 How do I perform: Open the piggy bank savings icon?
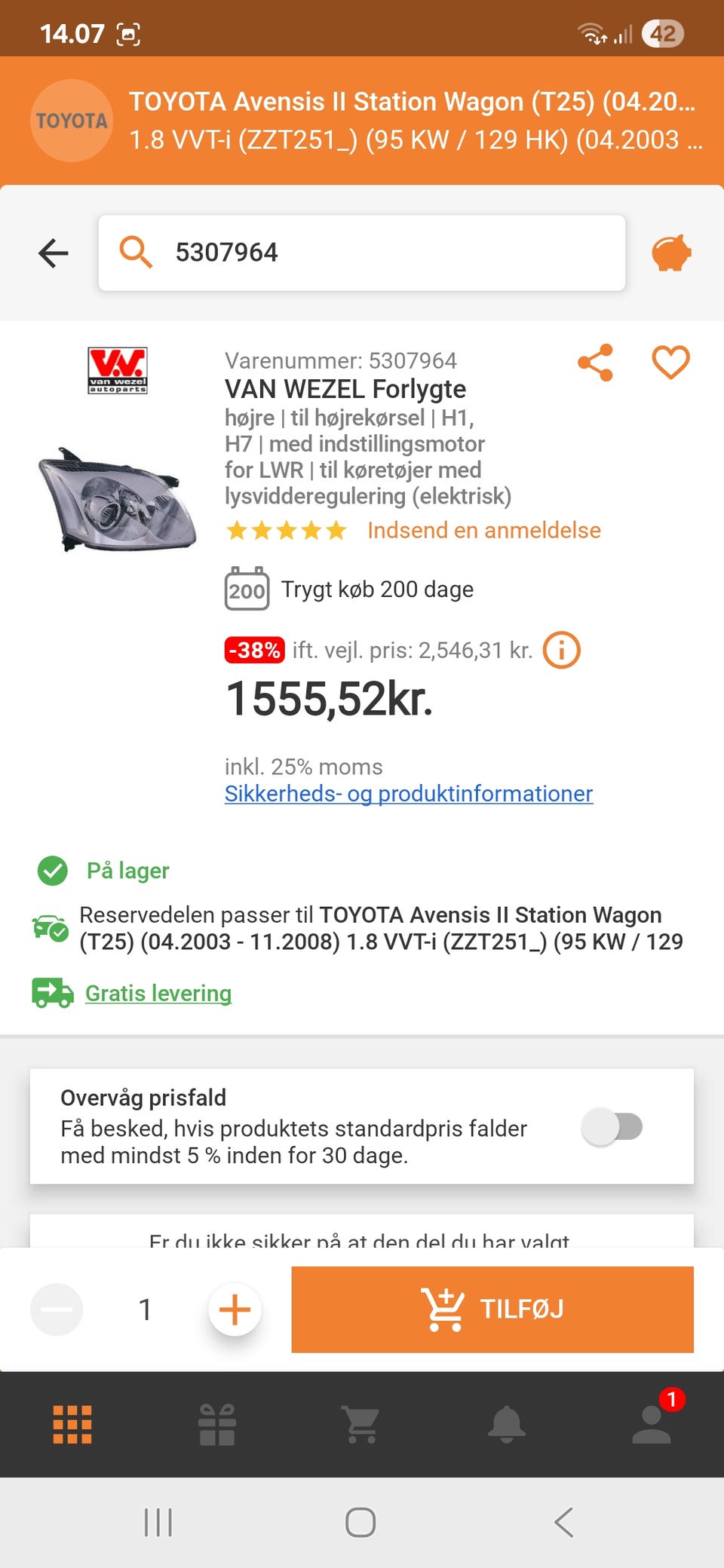pos(671,253)
